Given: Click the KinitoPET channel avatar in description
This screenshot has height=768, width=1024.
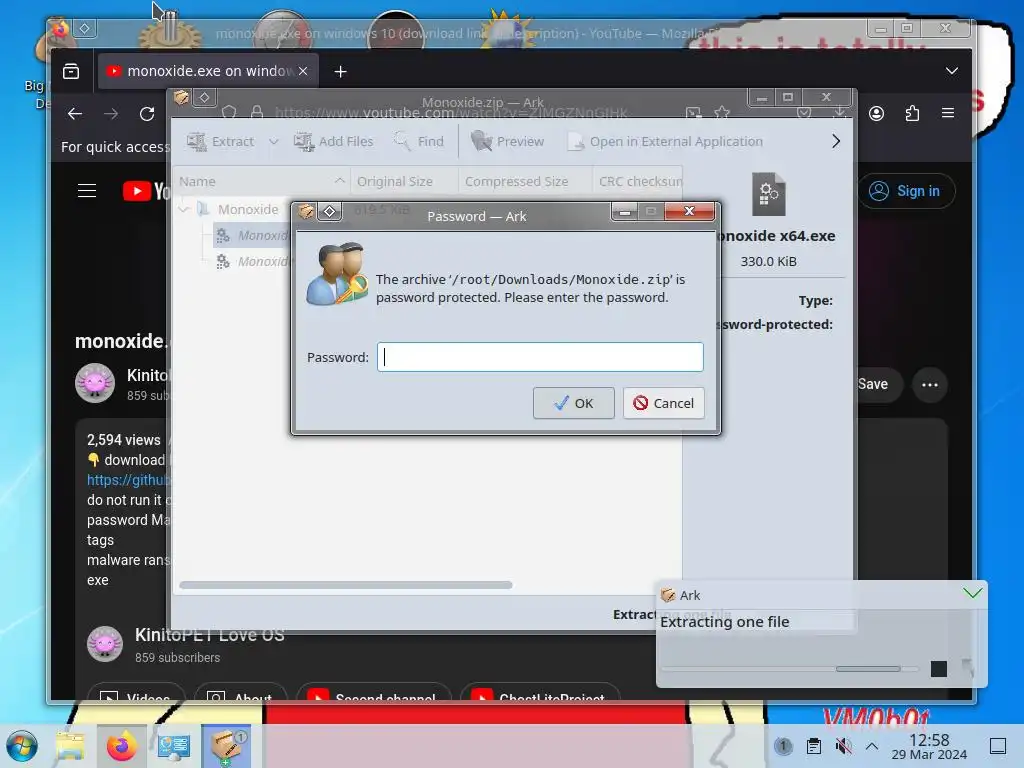Looking at the screenshot, I should click(104, 644).
